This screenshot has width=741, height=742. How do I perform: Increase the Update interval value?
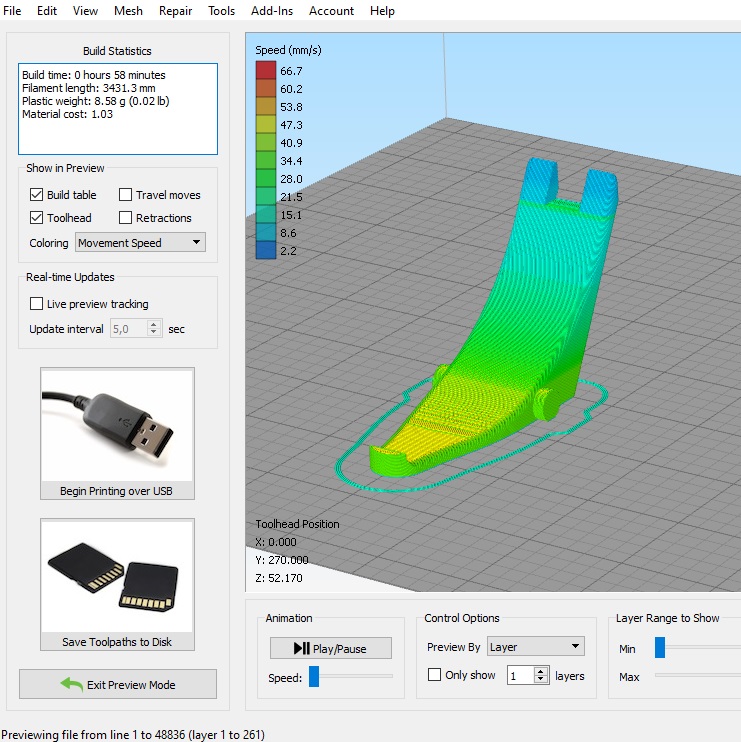click(153, 325)
